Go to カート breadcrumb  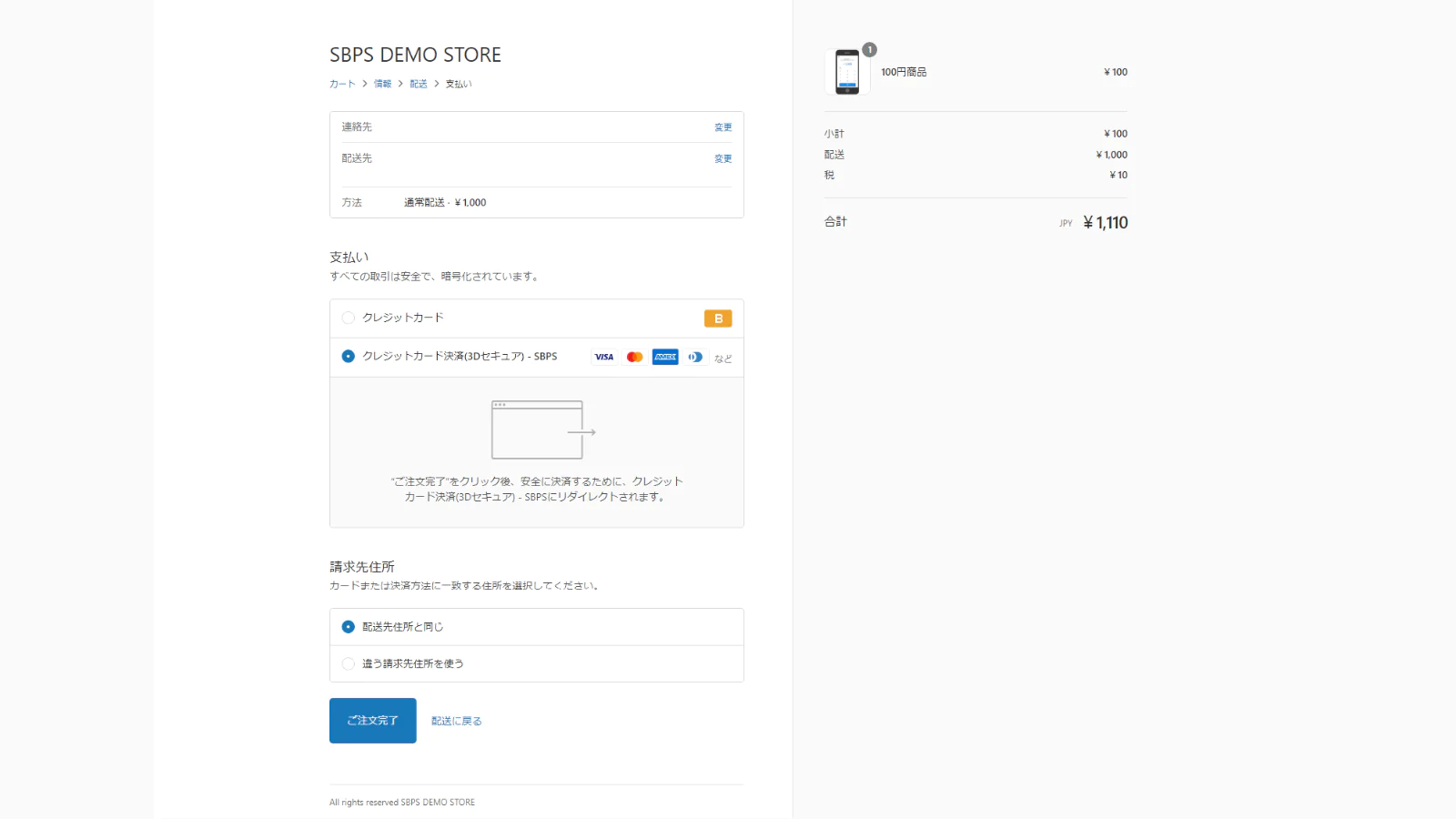pos(342,84)
